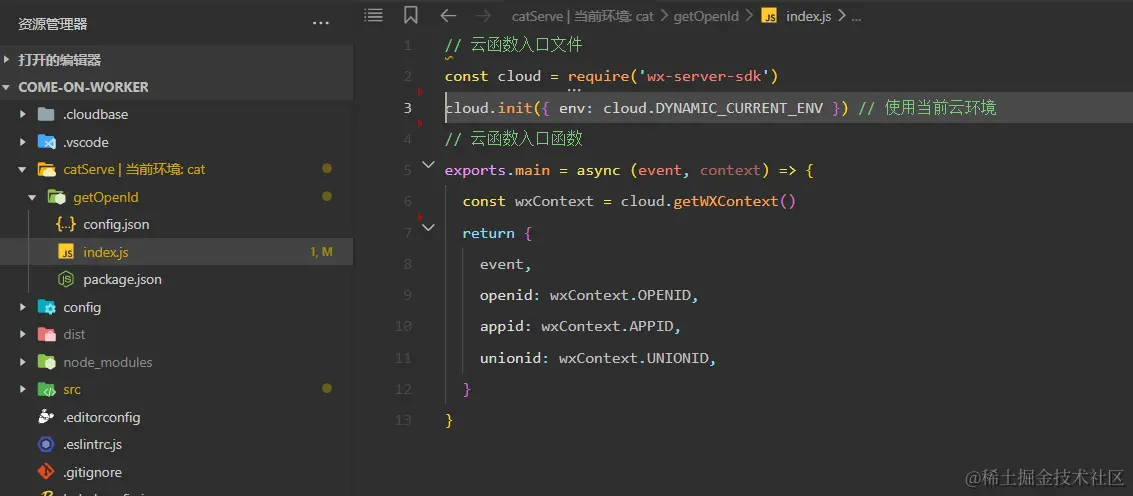This screenshot has height=496, width=1133.
Task: Click the getOpenId cloud function icon
Action: pos(56,197)
